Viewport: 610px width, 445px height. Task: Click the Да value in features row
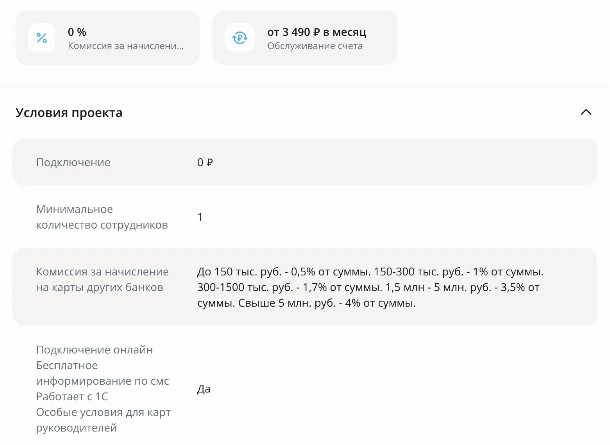[204, 389]
